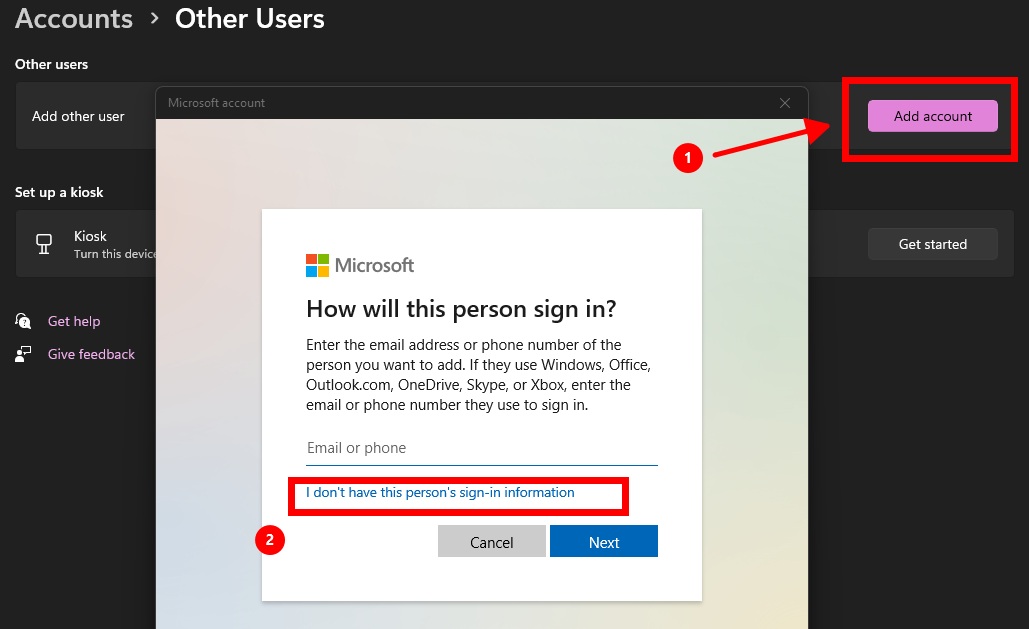
Task: Click the Get help headset icon
Action: (x=23, y=321)
